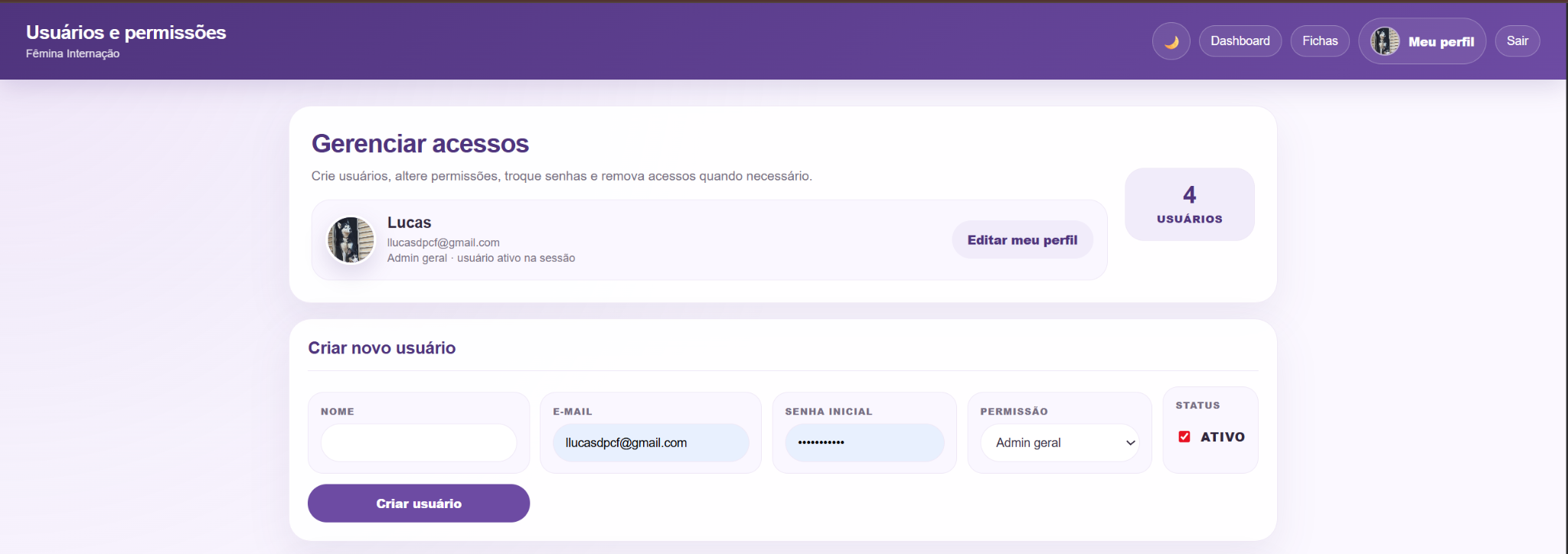Click the Criar usuário button

tap(419, 503)
